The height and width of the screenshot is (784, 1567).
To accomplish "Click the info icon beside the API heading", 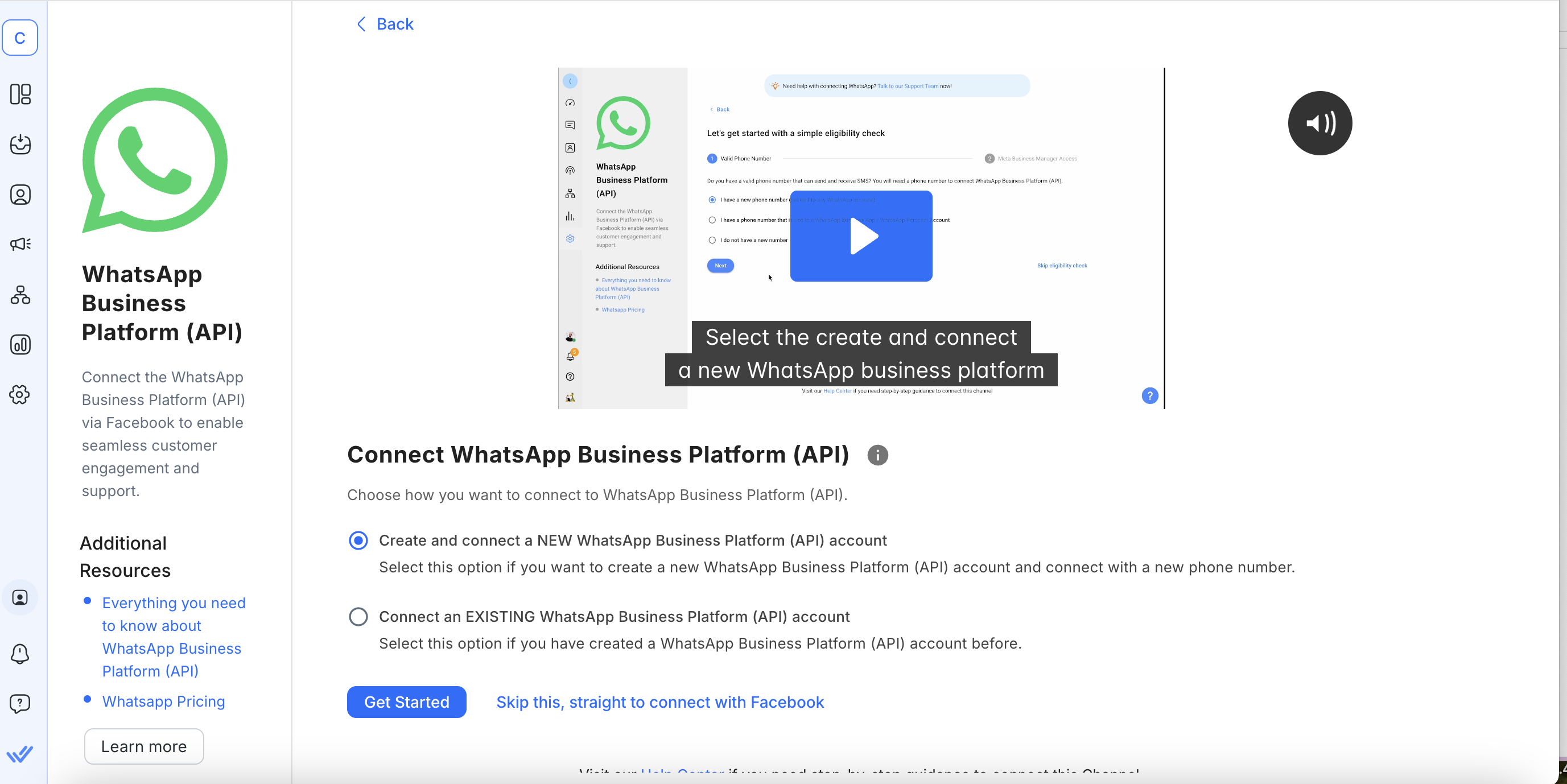I will (x=877, y=455).
